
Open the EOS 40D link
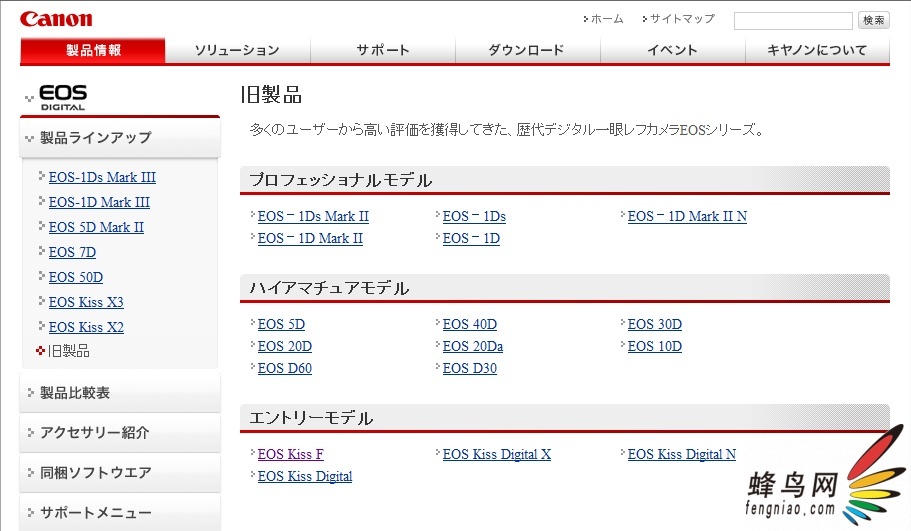point(469,324)
